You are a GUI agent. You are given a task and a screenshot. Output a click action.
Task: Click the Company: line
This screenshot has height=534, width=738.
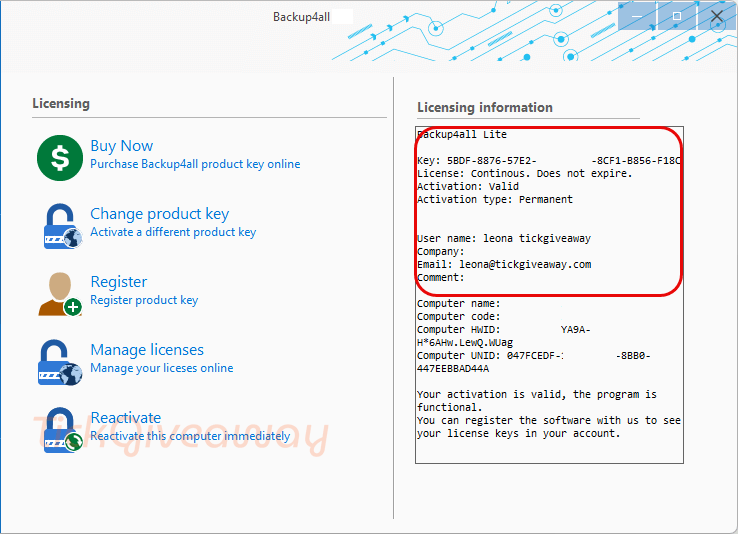click(x=441, y=252)
